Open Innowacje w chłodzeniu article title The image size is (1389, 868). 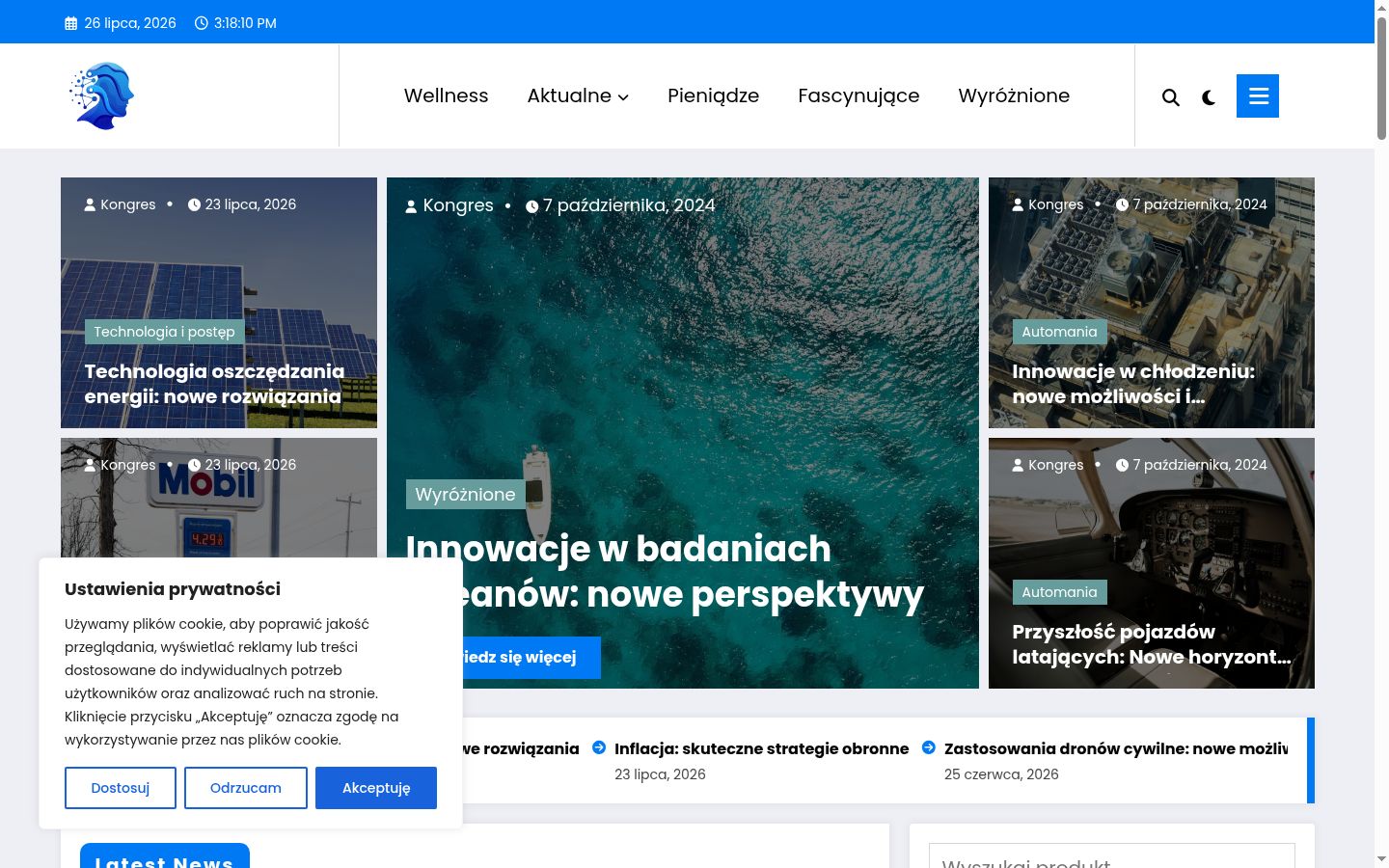coord(1133,384)
